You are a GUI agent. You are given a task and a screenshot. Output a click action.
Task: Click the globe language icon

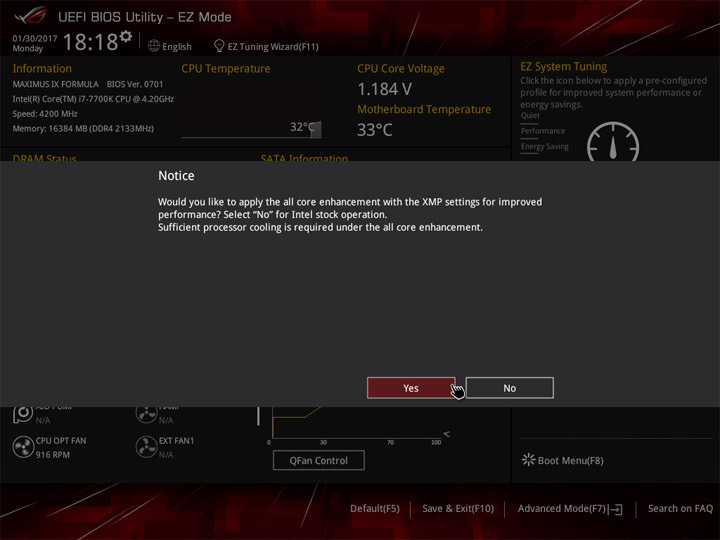tap(154, 46)
